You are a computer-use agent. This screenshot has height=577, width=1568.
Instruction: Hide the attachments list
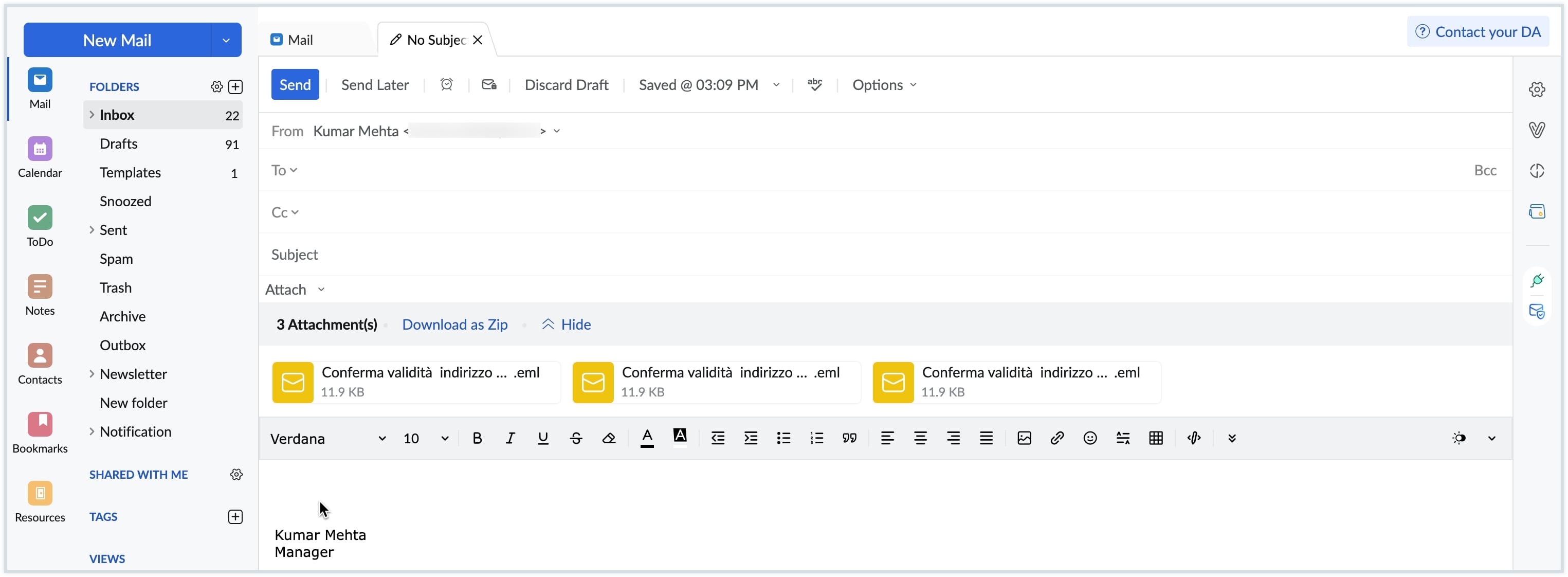[566, 325]
